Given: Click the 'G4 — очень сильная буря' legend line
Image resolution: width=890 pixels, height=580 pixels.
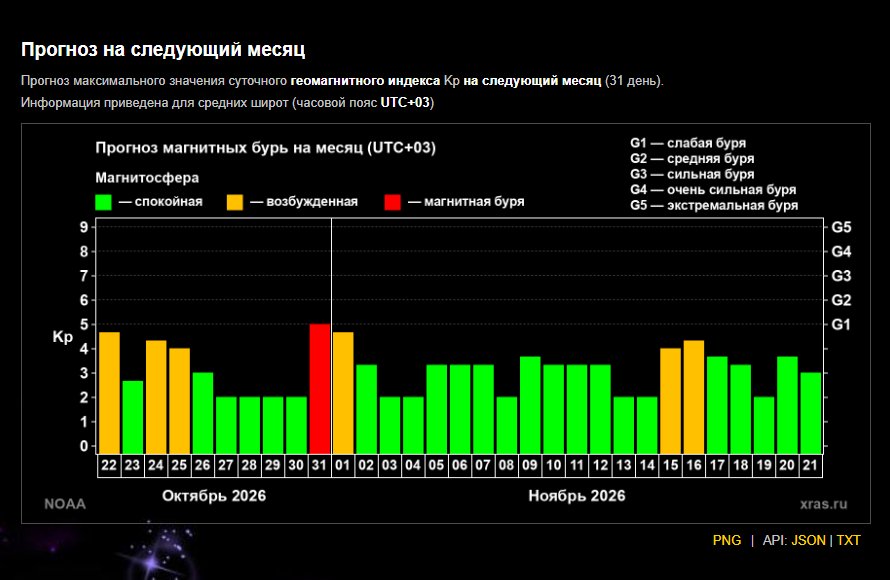Looking at the screenshot, I should coord(713,190).
